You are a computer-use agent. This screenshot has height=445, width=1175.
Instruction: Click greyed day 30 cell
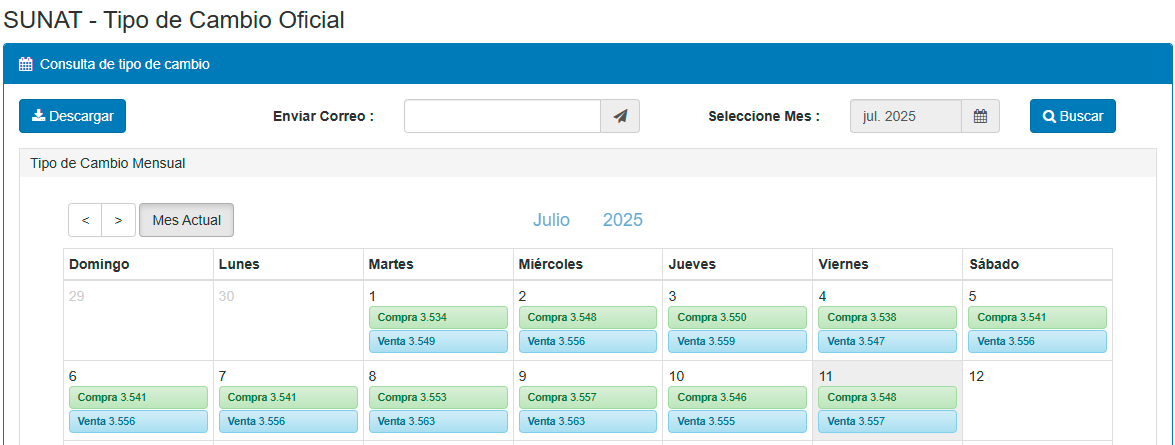pyautogui.click(x=288, y=320)
